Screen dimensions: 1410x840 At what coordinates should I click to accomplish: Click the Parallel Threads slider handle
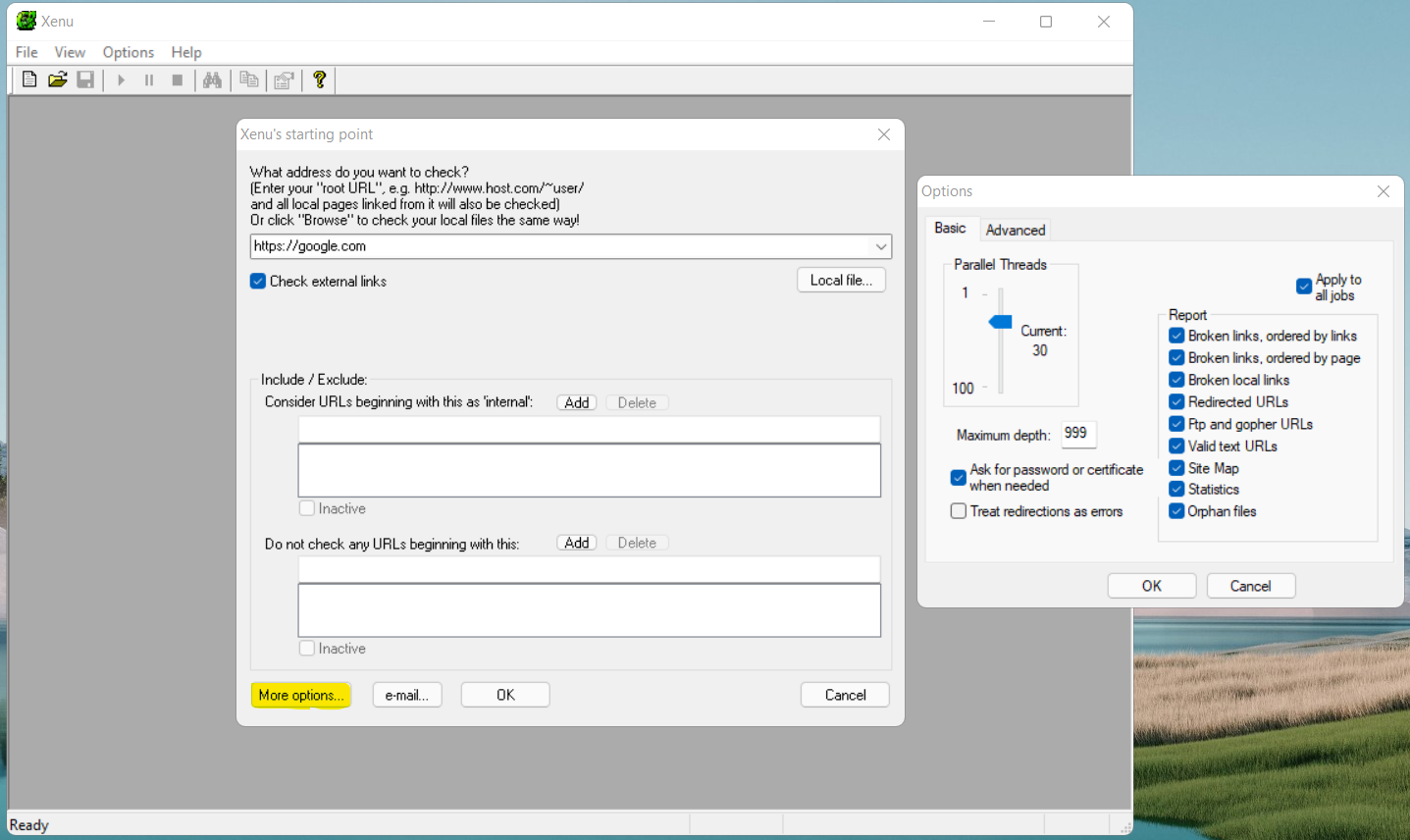1001,322
